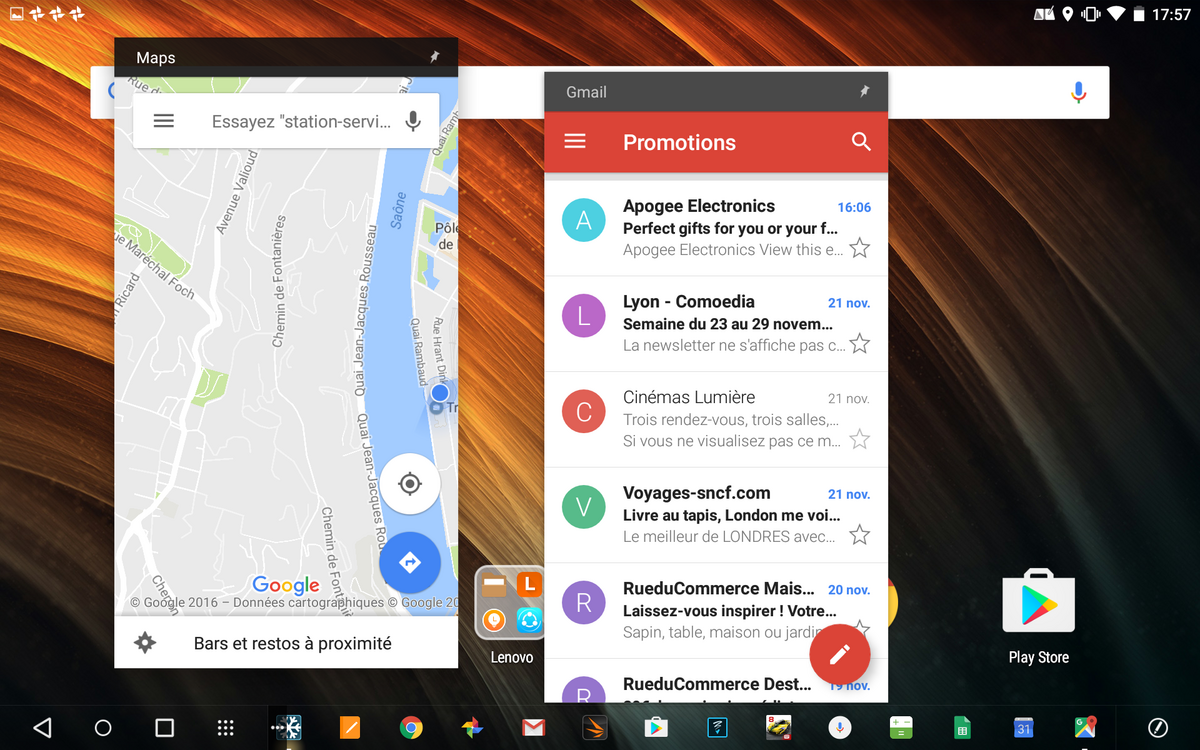Image resolution: width=1200 pixels, height=750 pixels.
Task: Open 'Semaine du 23 au 29' email
Action: point(716,324)
